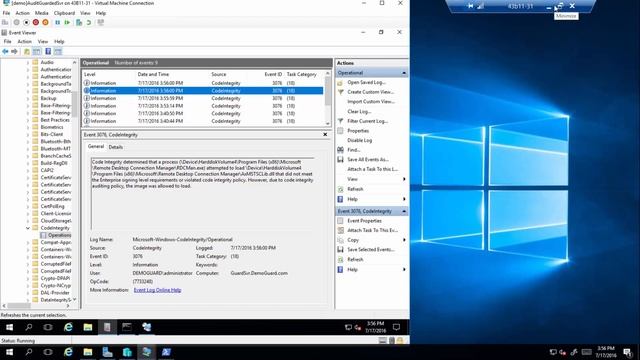Expand the DAL-Provider tree node
The height and width of the screenshot is (360, 640).
click(28, 293)
